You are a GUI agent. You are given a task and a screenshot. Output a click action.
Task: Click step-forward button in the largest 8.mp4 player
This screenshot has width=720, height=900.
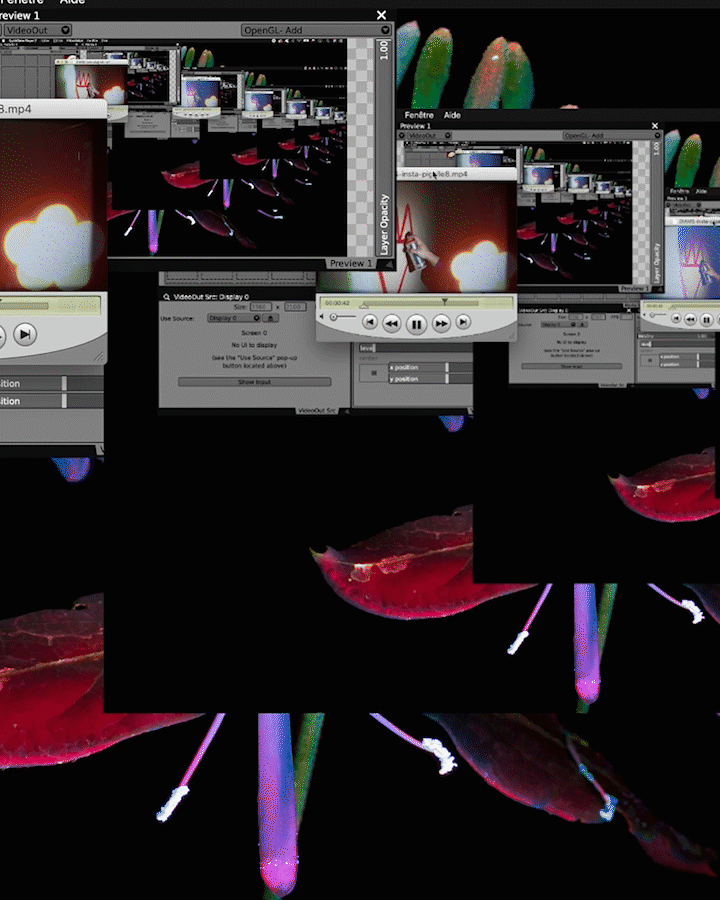pos(25,334)
